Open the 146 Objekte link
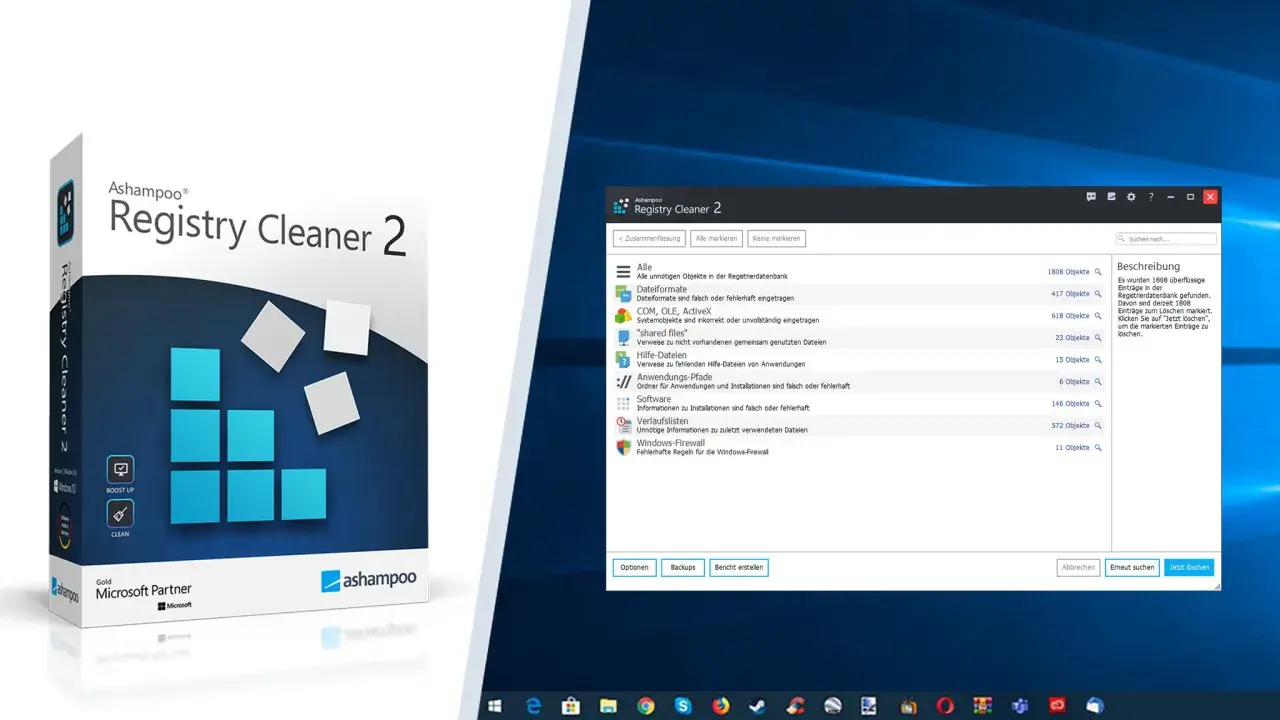The height and width of the screenshot is (720, 1280). pos(1070,404)
